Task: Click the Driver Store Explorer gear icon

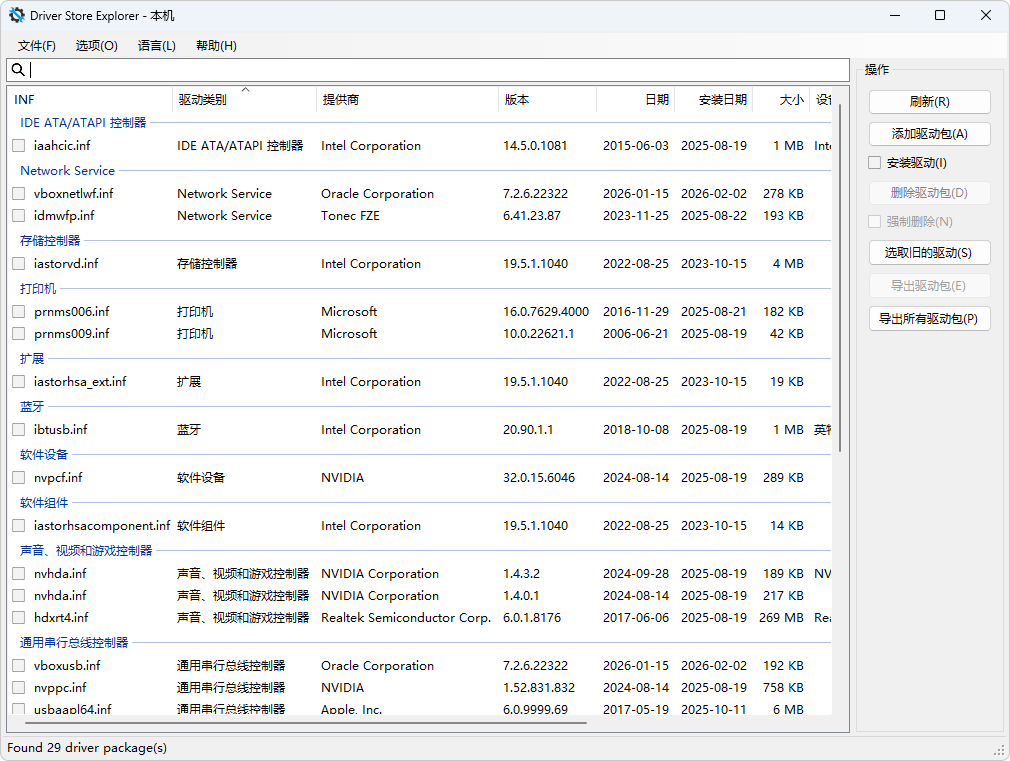Action: [17, 15]
